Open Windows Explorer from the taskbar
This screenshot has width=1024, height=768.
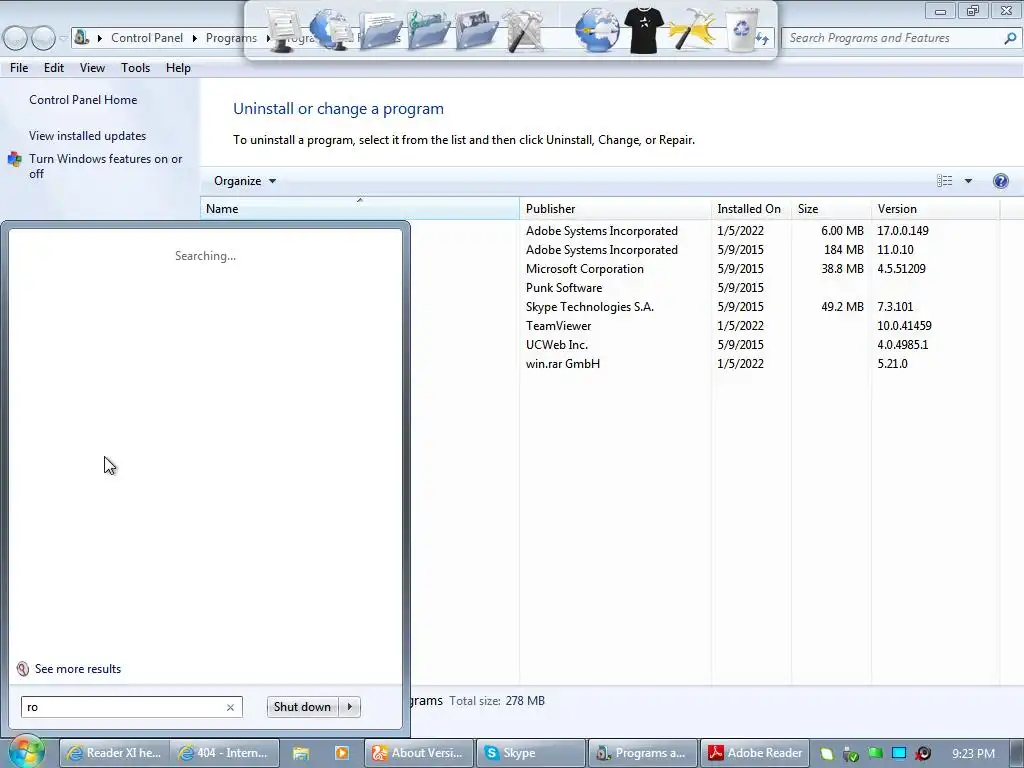point(300,753)
